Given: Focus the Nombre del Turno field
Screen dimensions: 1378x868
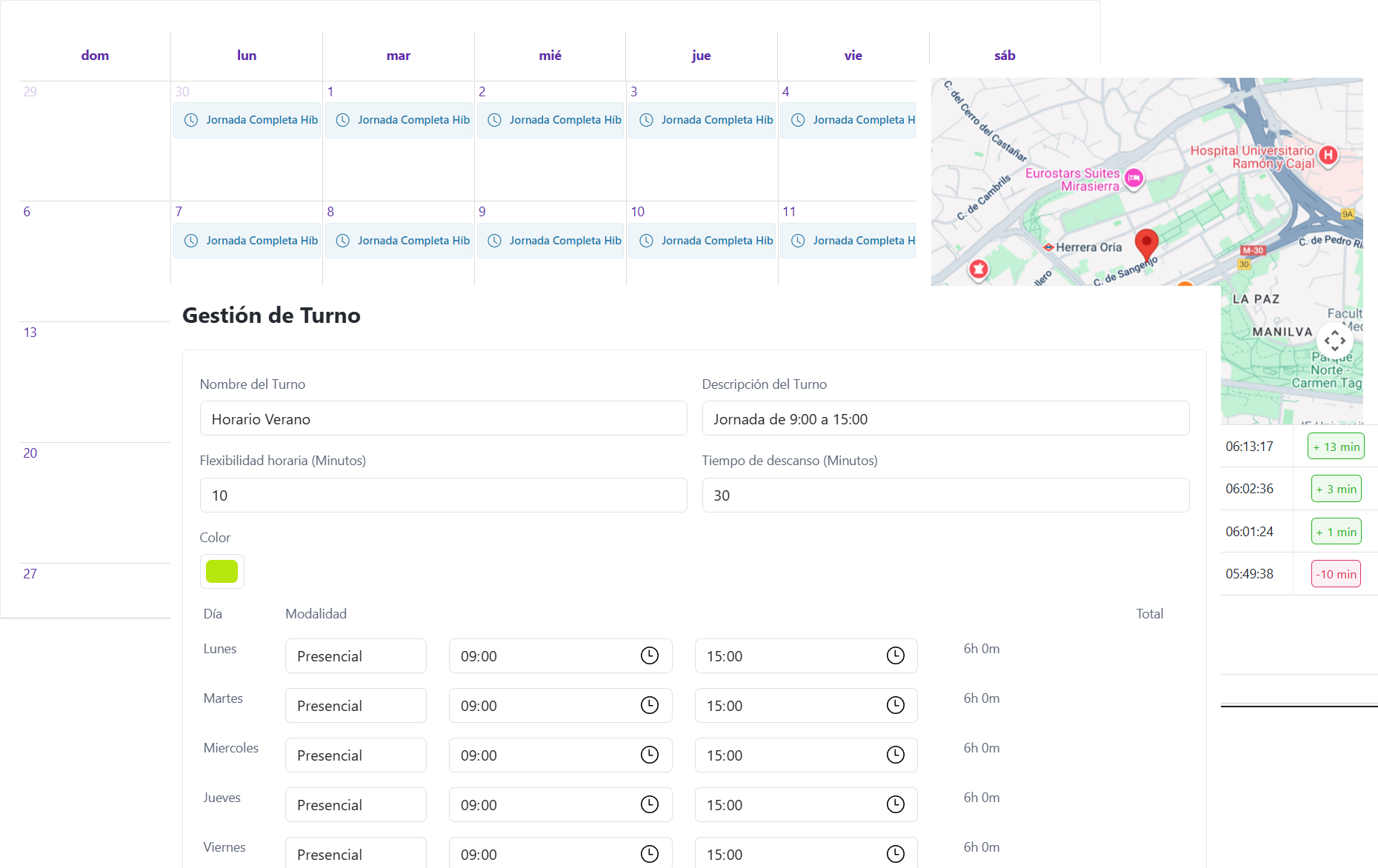Looking at the screenshot, I should pos(443,418).
